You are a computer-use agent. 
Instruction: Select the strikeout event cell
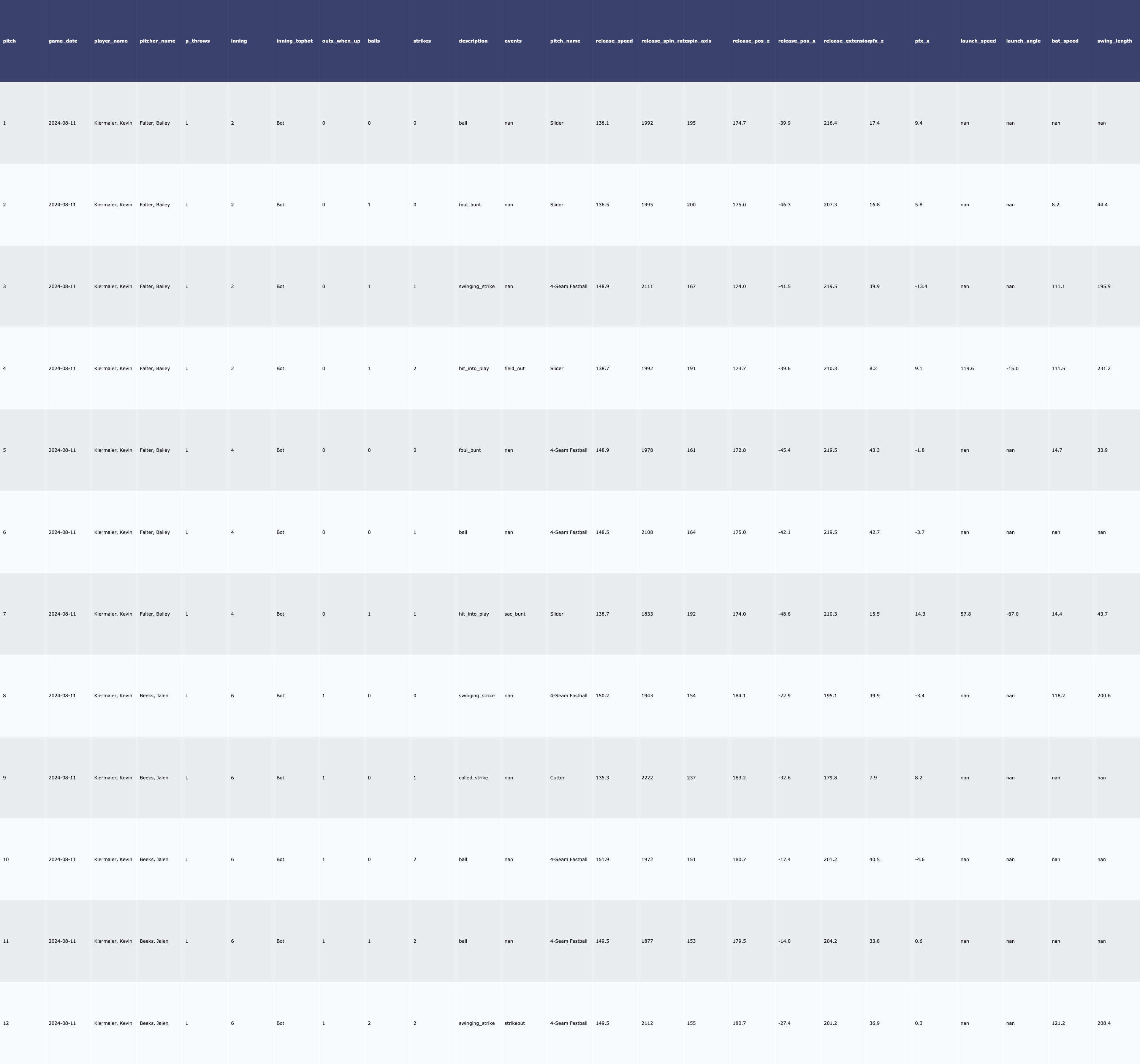(515, 1023)
